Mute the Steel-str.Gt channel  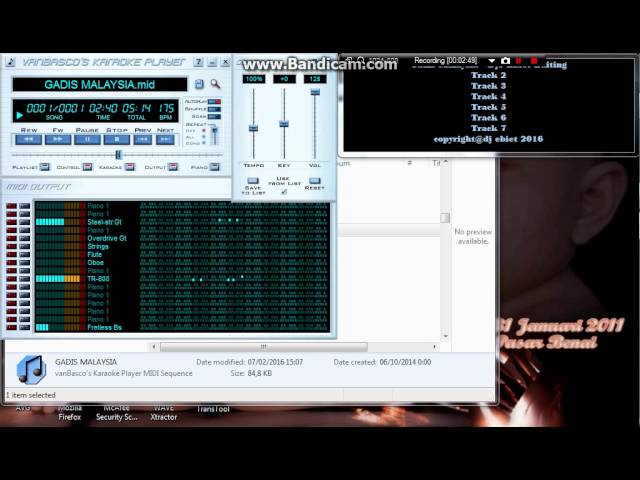(11, 222)
